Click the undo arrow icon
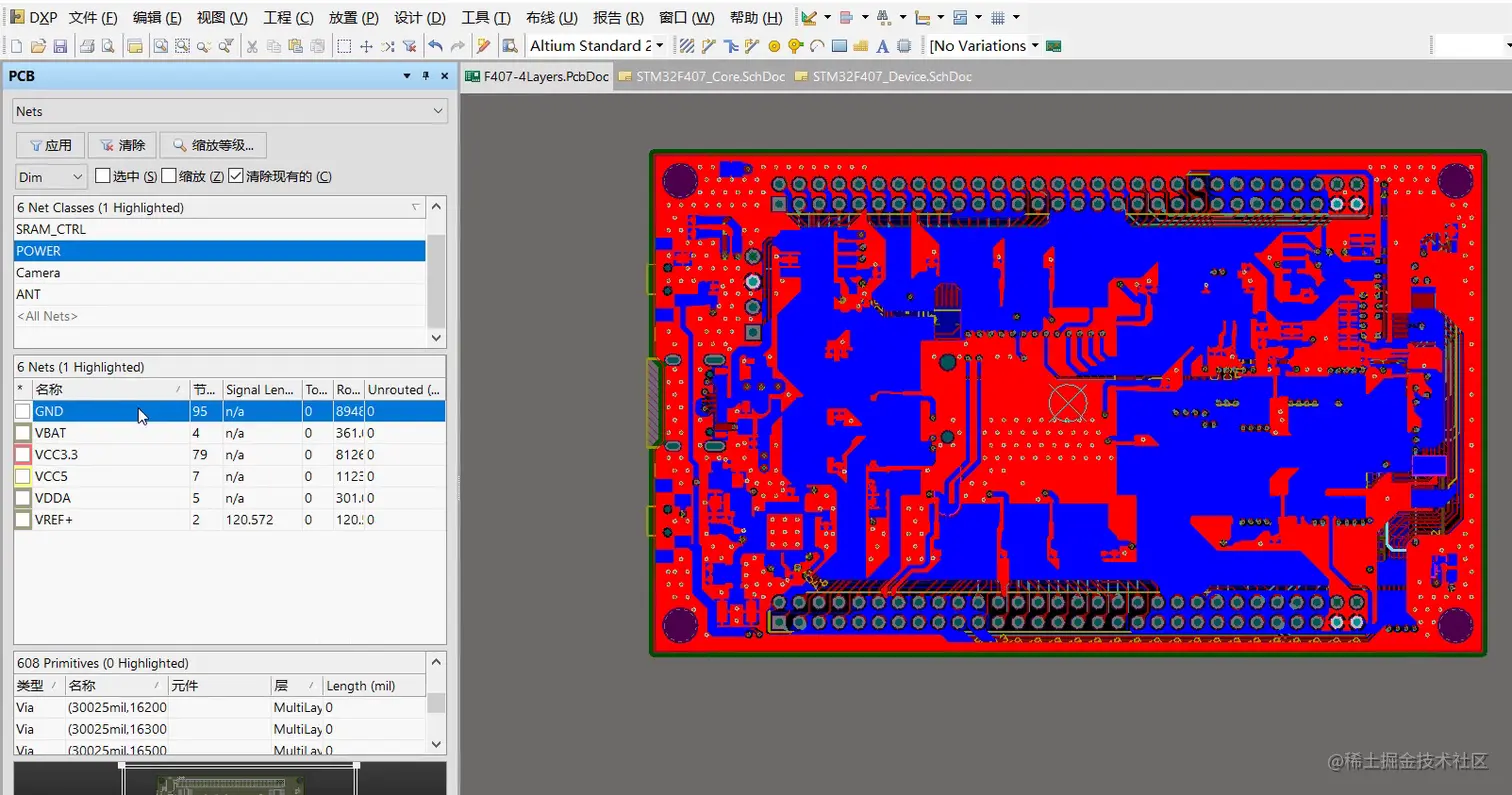This screenshot has width=1512, height=795. click(x=435, y=46)
